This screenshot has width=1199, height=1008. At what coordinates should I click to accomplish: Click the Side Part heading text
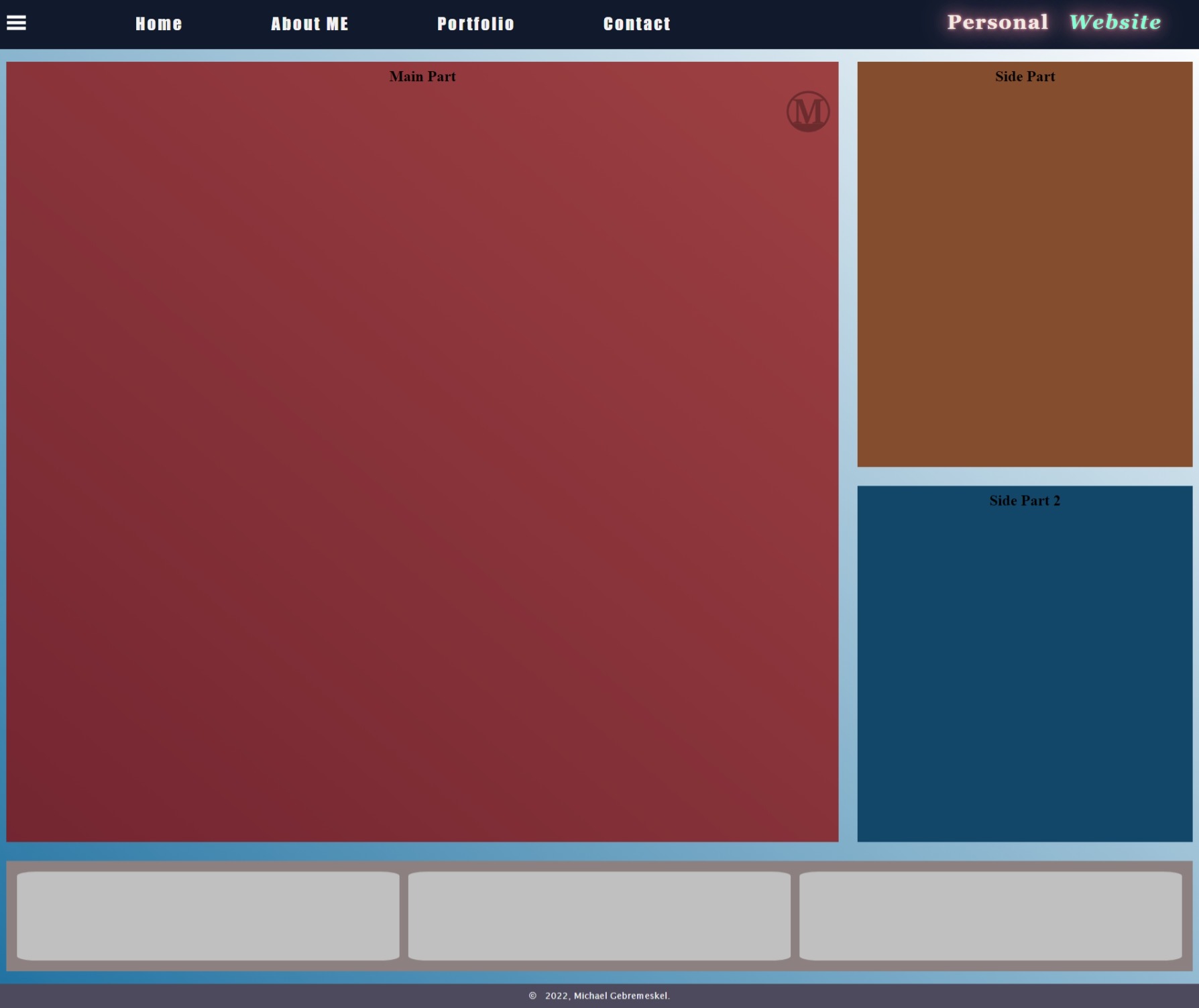1025,76
